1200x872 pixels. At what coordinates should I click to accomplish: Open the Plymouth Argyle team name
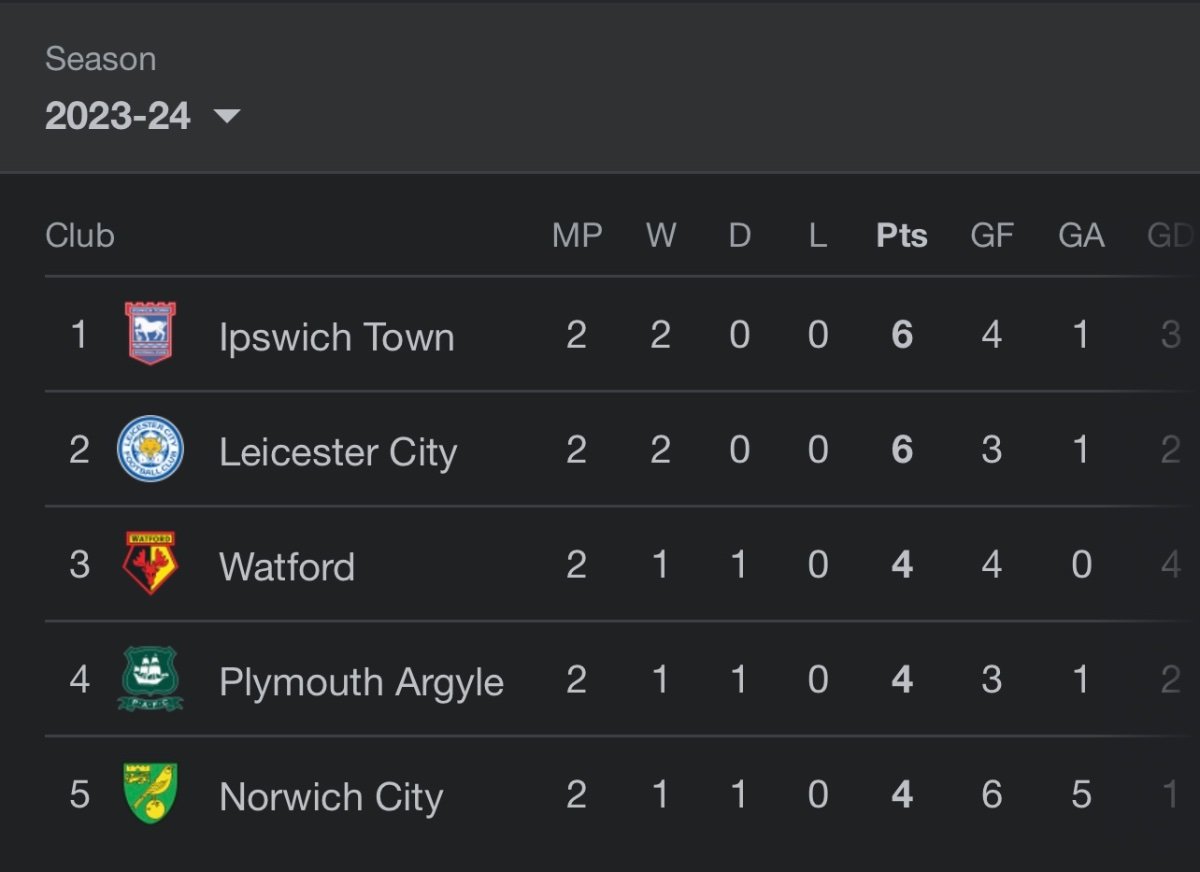point(361,682)
